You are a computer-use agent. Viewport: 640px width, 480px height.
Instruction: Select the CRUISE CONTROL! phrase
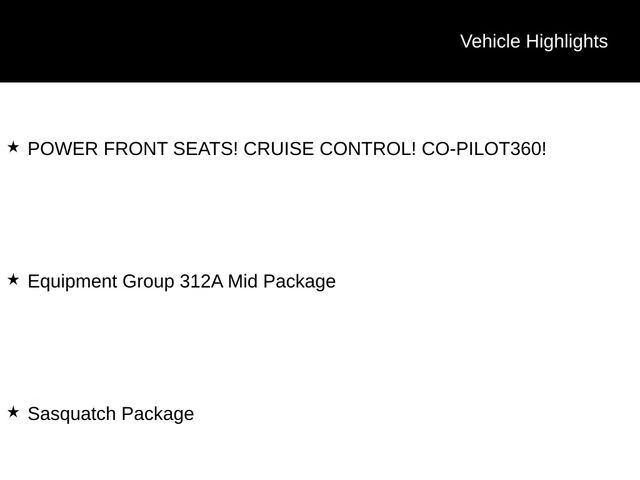click(330, 149)
